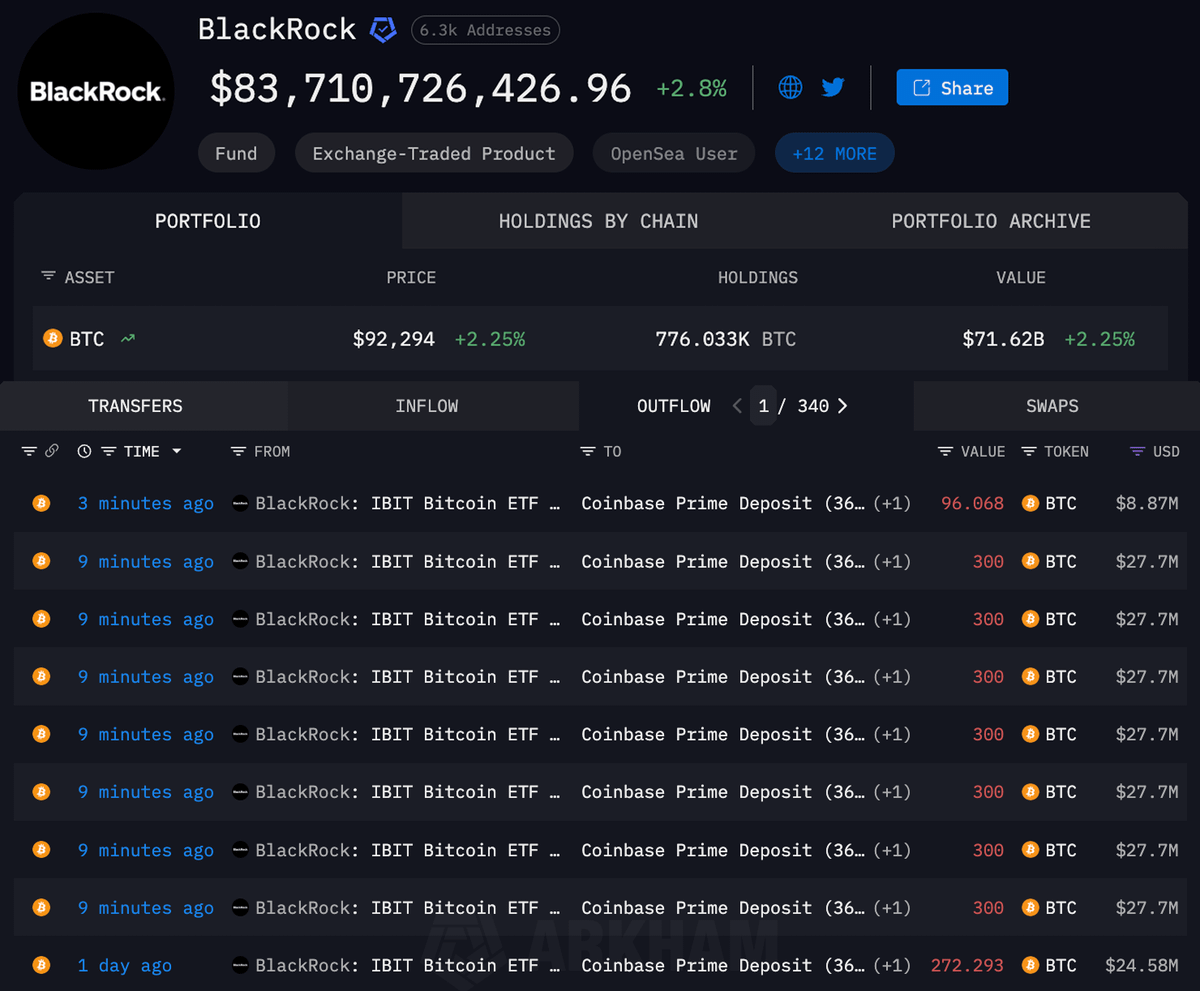Viewport: 1200px width, 991px height.
Task: Open the PORTFOLIO ARCHIVE tab
Action: (991, 221)
